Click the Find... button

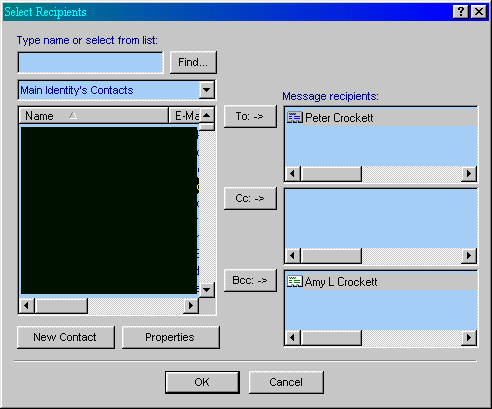pyautogui.click(x=193, y=62)
